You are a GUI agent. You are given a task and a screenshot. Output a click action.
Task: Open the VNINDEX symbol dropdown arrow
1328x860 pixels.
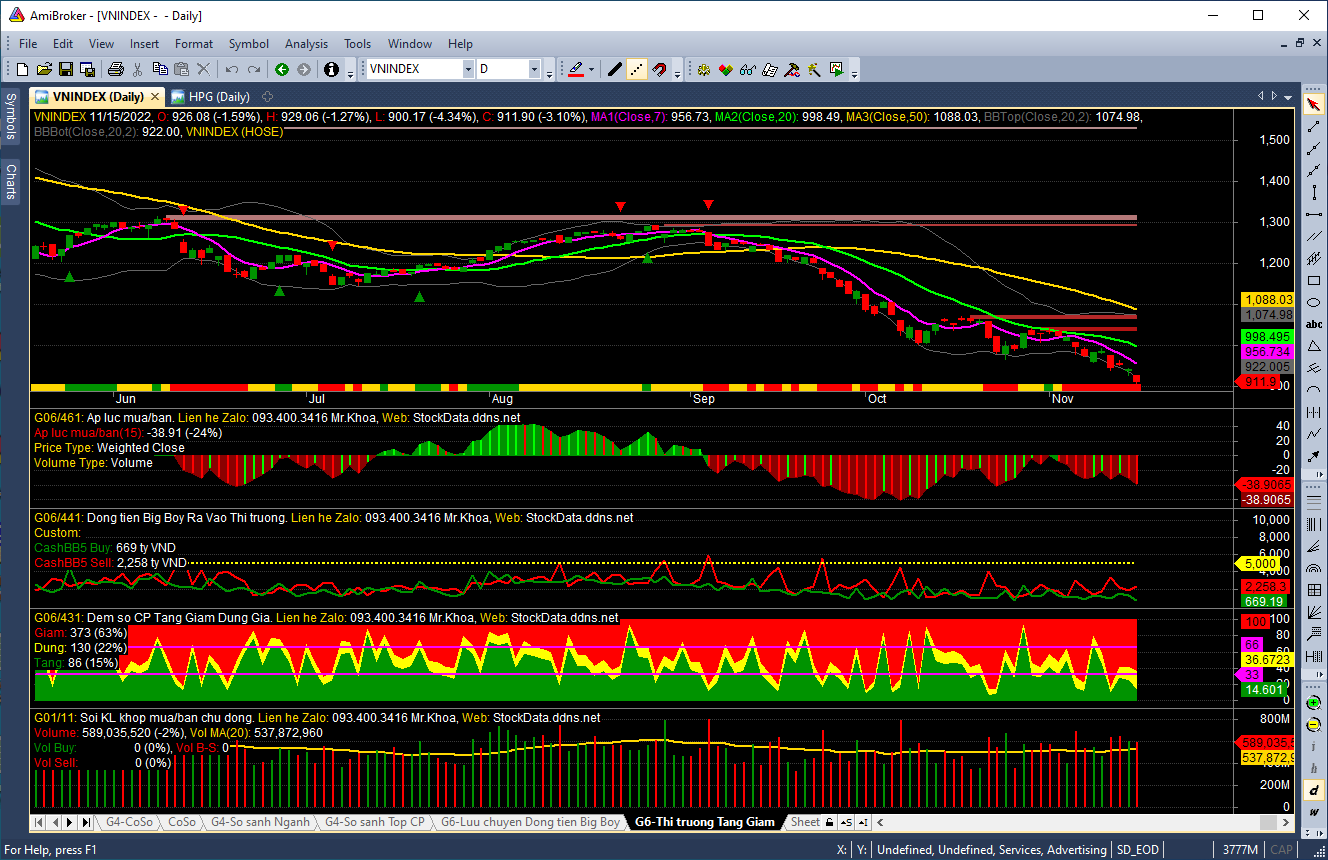[468, 69]
